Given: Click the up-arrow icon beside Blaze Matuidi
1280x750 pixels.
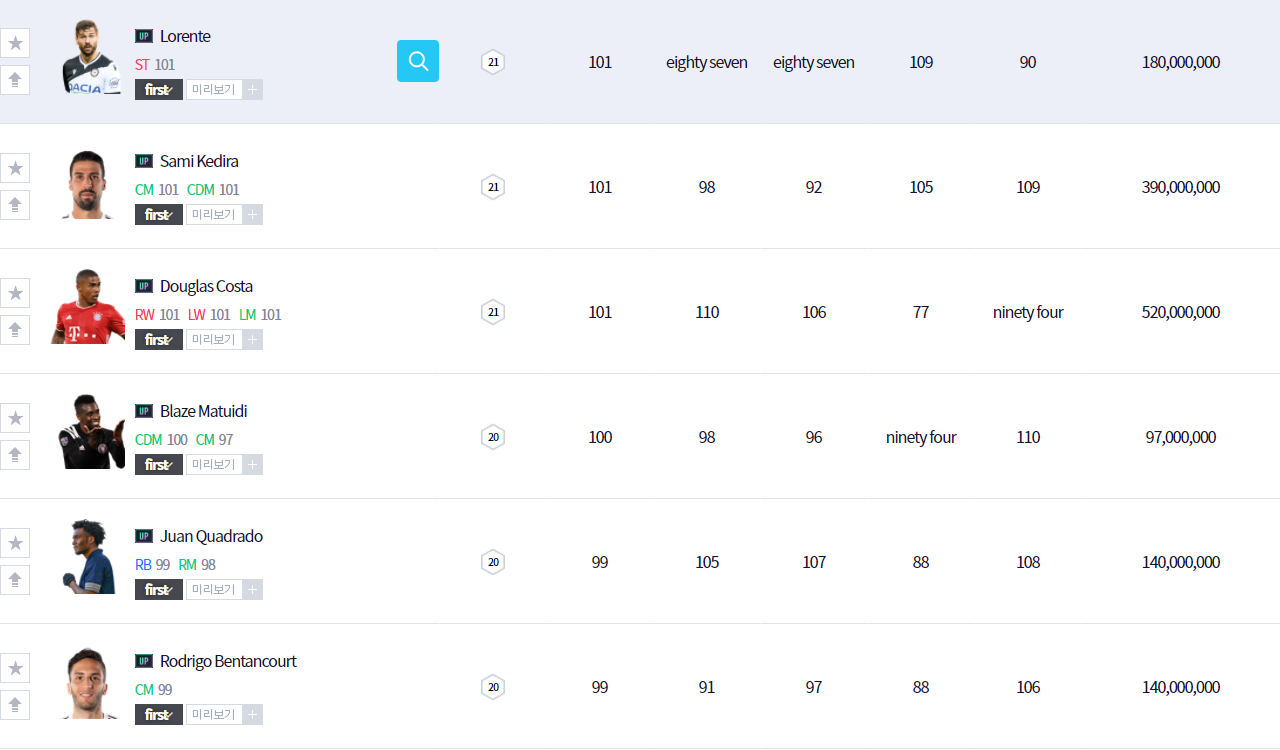Looking at the screenshot, I should [x=15, y=455].
